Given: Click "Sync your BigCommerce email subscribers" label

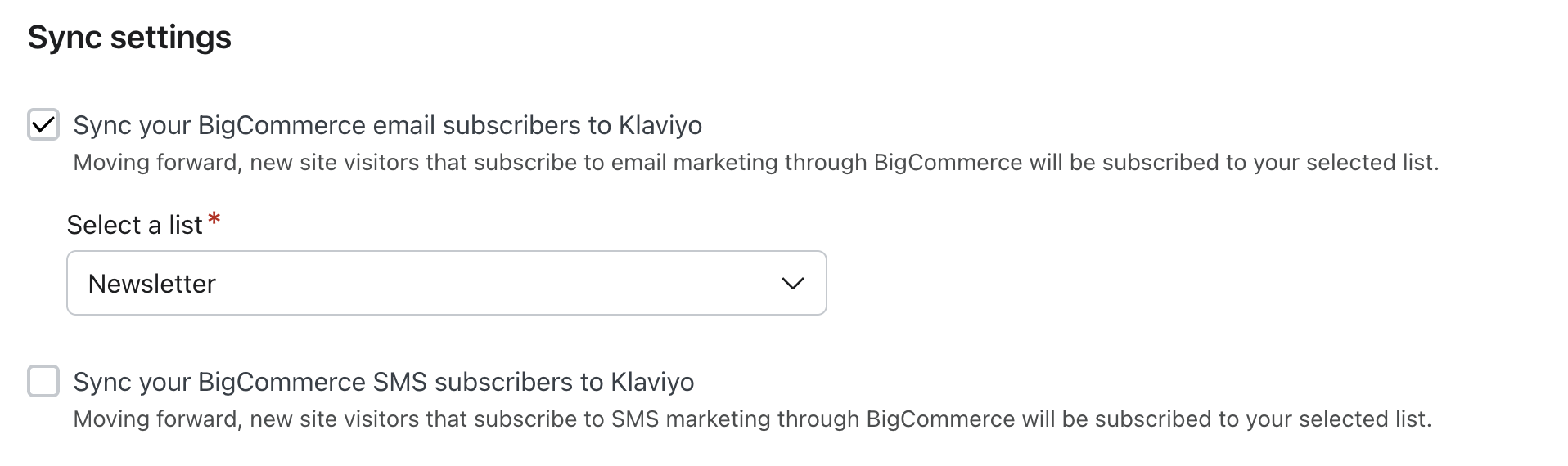Looking at the screenshot, I should pos(327,125).
